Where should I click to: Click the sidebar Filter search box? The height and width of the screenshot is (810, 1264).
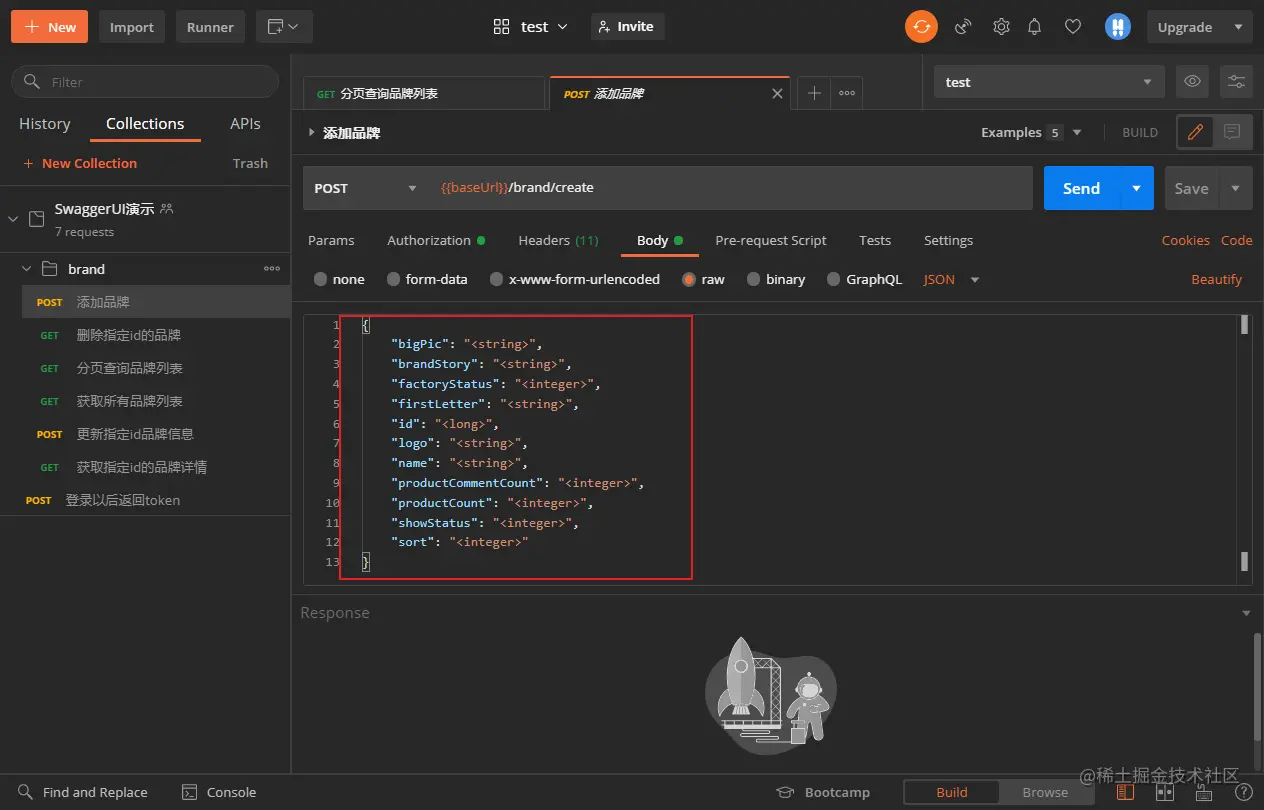pos(145,82)
